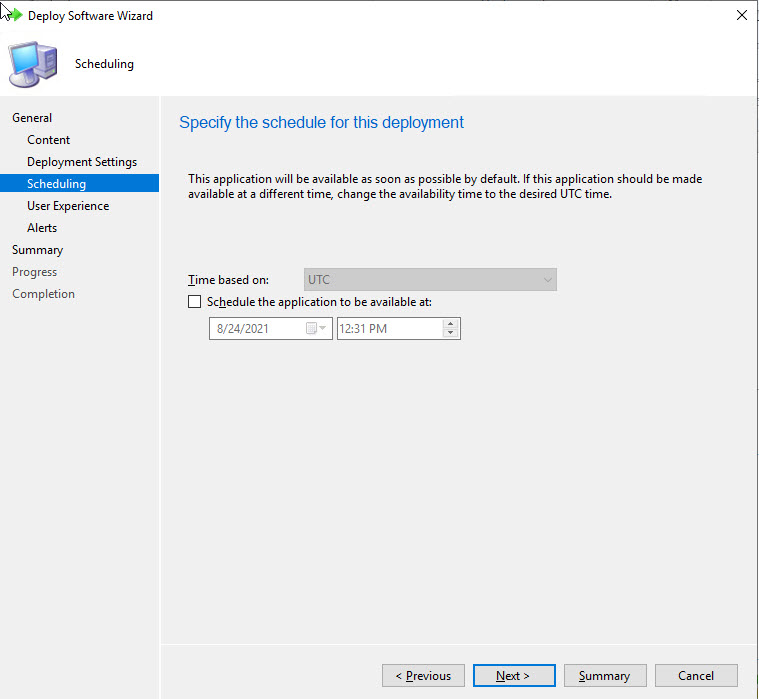Click the Previous button

(x=423, y=676)
